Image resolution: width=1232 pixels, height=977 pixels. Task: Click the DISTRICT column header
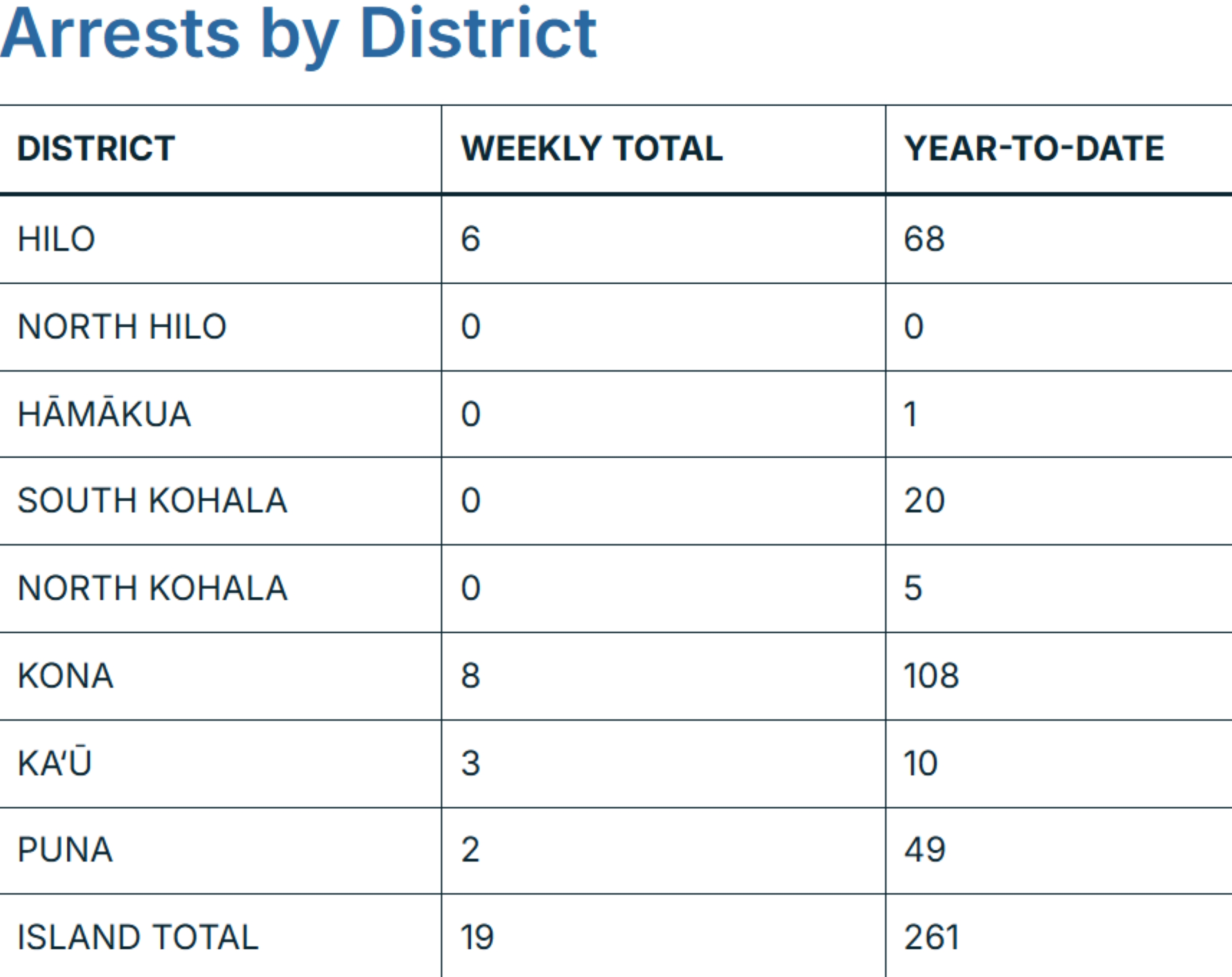tap(96, 148)
